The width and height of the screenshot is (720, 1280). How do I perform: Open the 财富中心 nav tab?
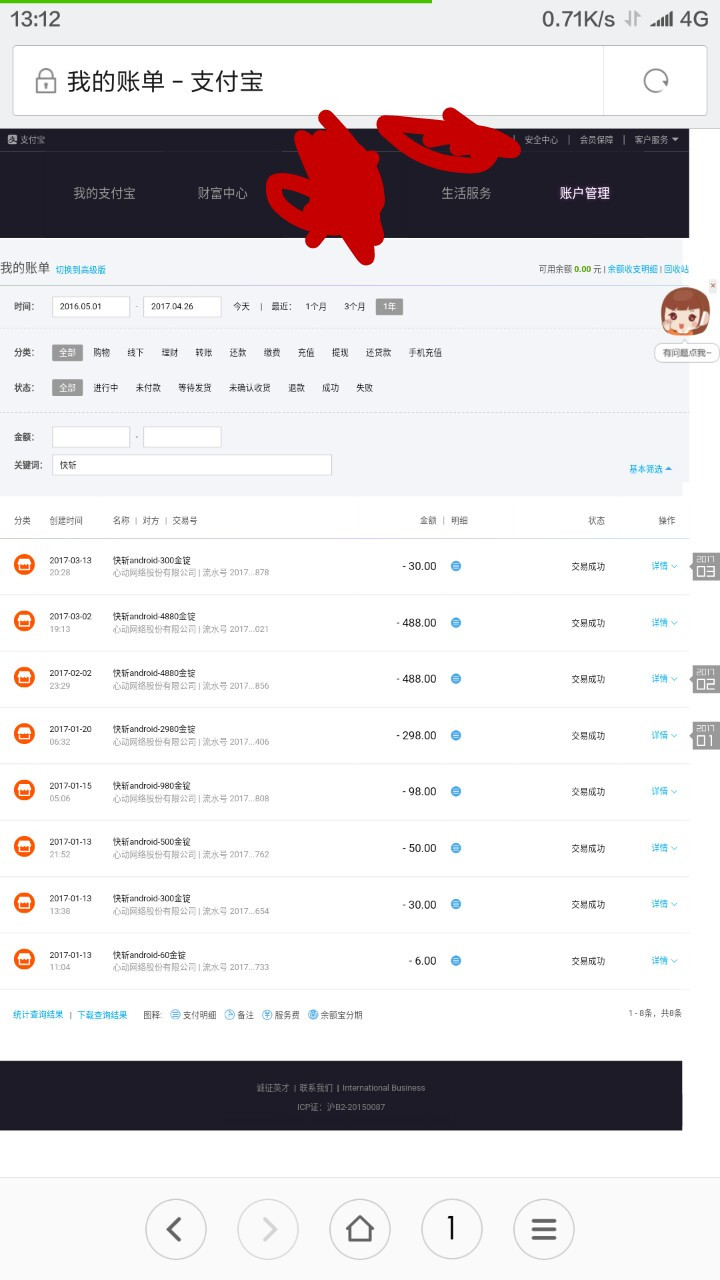[x=222, y=193]
